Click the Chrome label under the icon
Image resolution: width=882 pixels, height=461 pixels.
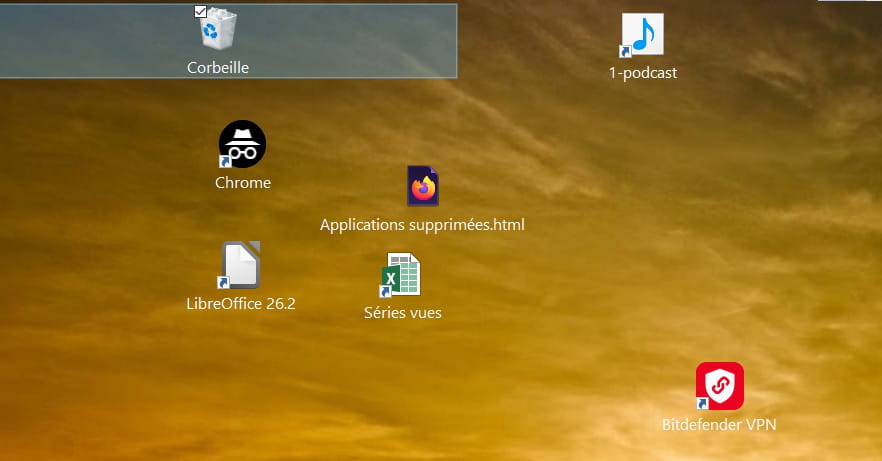click(243, 183)
